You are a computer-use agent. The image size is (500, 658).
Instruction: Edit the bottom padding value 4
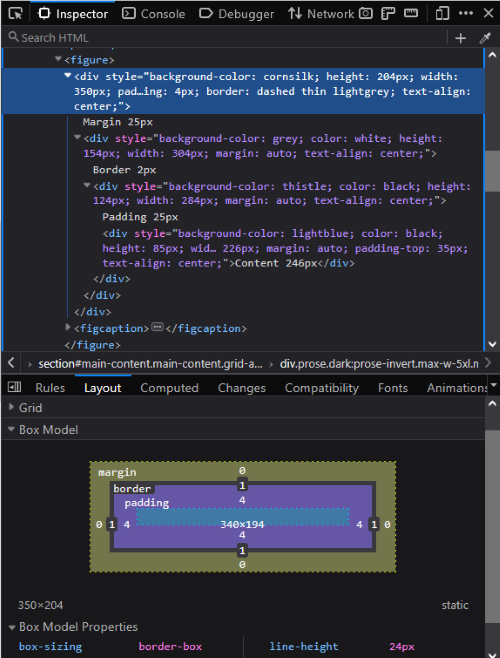pyautogui.click(x=242, y=535)
